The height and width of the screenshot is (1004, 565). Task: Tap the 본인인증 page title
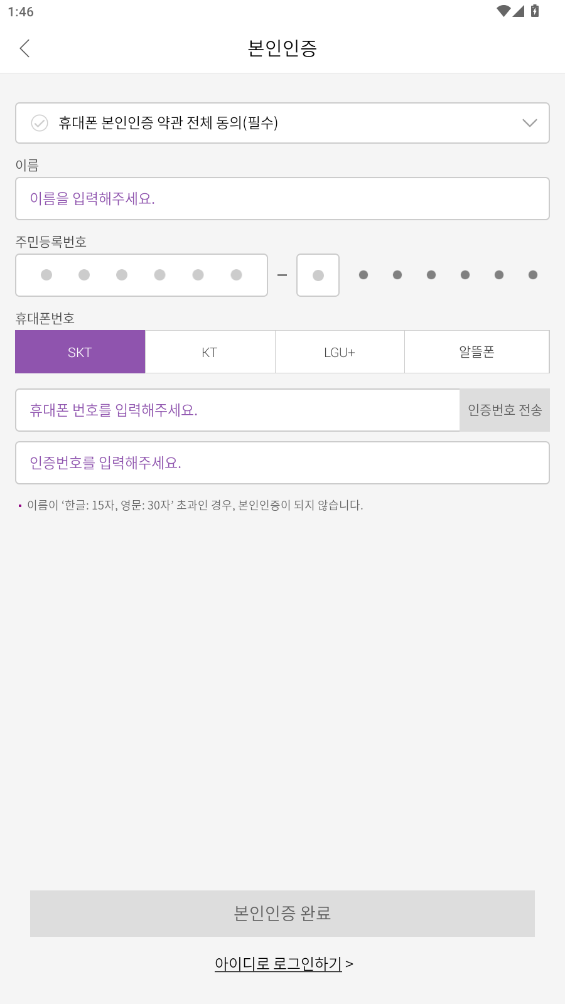click(282, 48)
